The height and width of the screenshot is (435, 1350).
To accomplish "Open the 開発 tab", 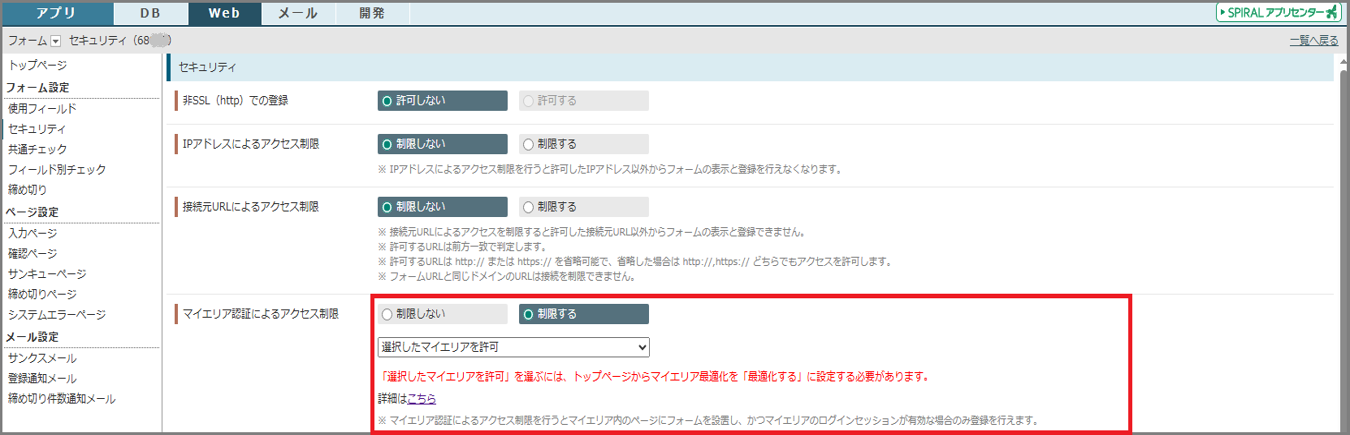I will [x=370, y=13].
